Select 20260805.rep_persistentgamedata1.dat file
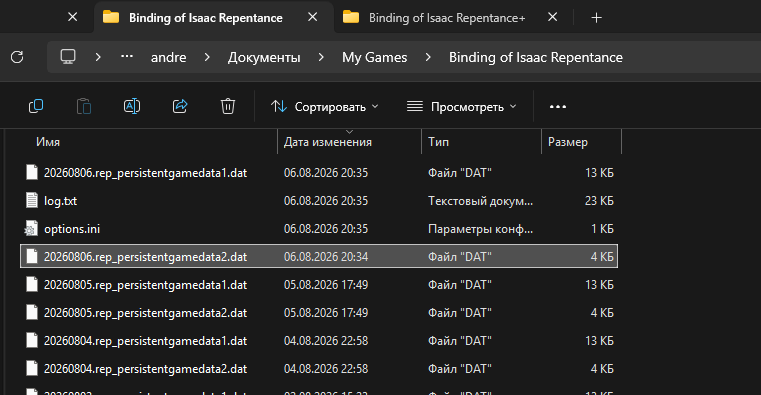Viewport: 761px width, 395px height. pyautogui.click(x=319, y=285)
